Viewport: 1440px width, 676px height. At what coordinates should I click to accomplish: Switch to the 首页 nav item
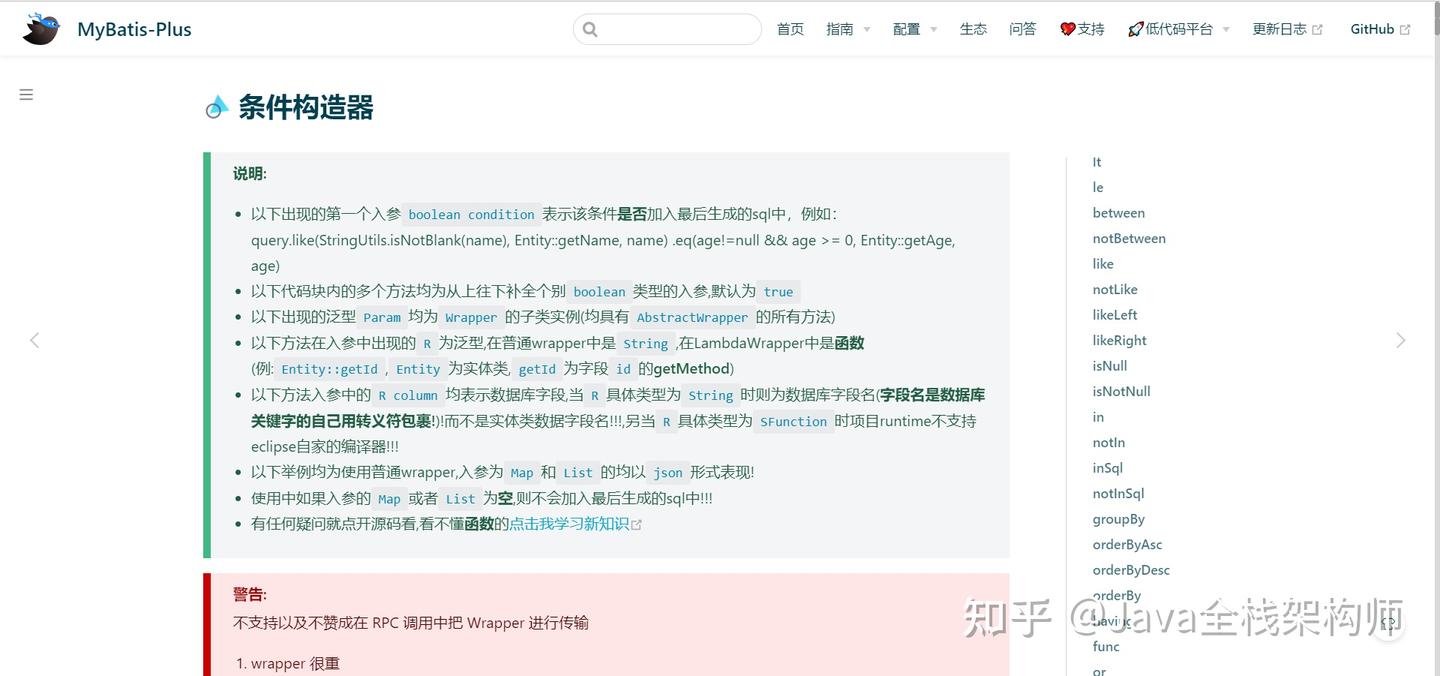(x=789, y=29)
